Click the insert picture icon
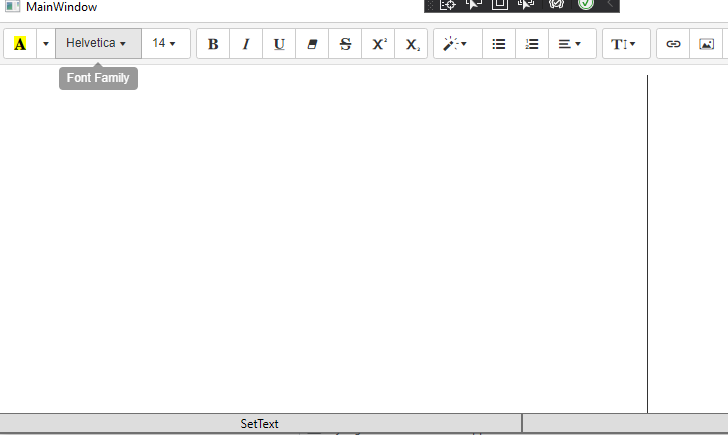728x435 pixels. point(707,44)
